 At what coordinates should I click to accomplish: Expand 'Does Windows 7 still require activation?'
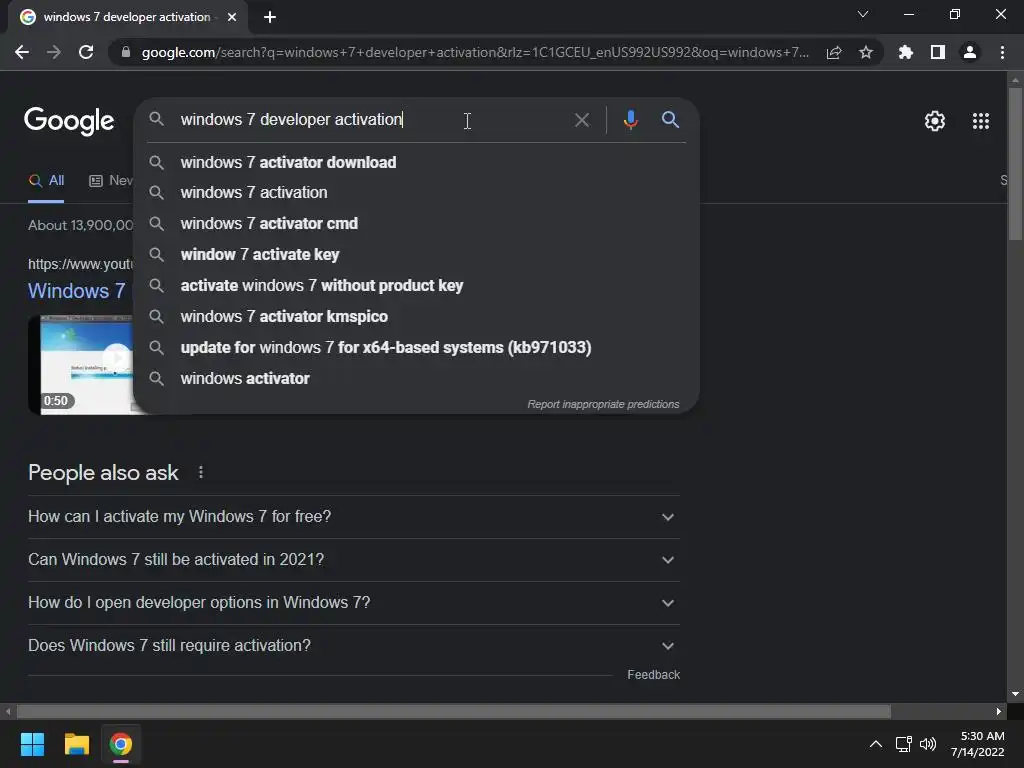point(353,645)
